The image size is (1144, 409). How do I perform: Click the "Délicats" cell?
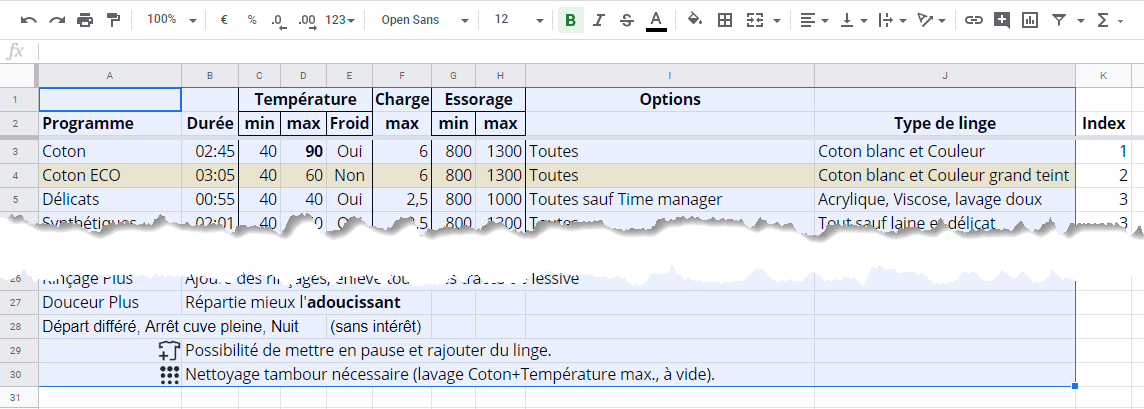tap(109, 200)
